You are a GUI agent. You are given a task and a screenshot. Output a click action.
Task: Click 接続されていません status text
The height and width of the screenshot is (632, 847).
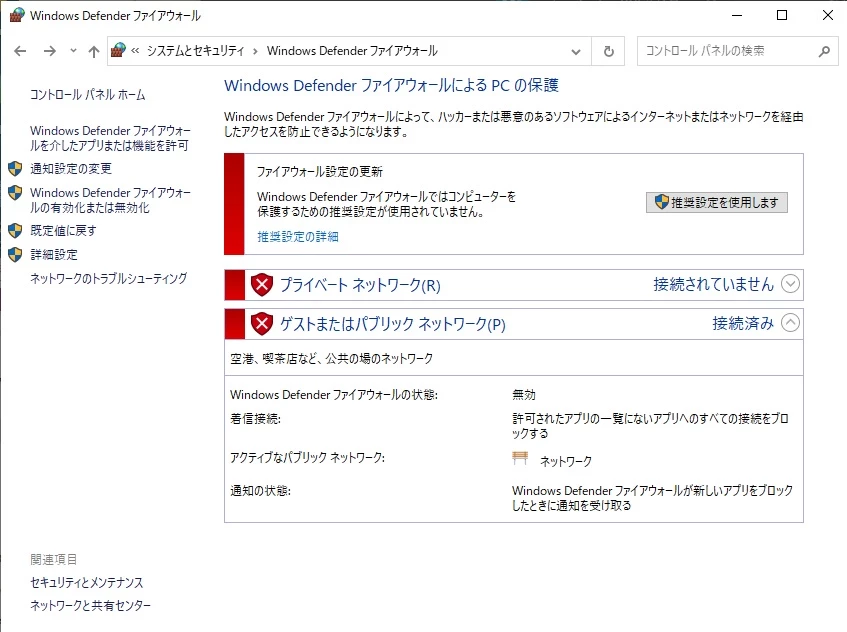714,284
